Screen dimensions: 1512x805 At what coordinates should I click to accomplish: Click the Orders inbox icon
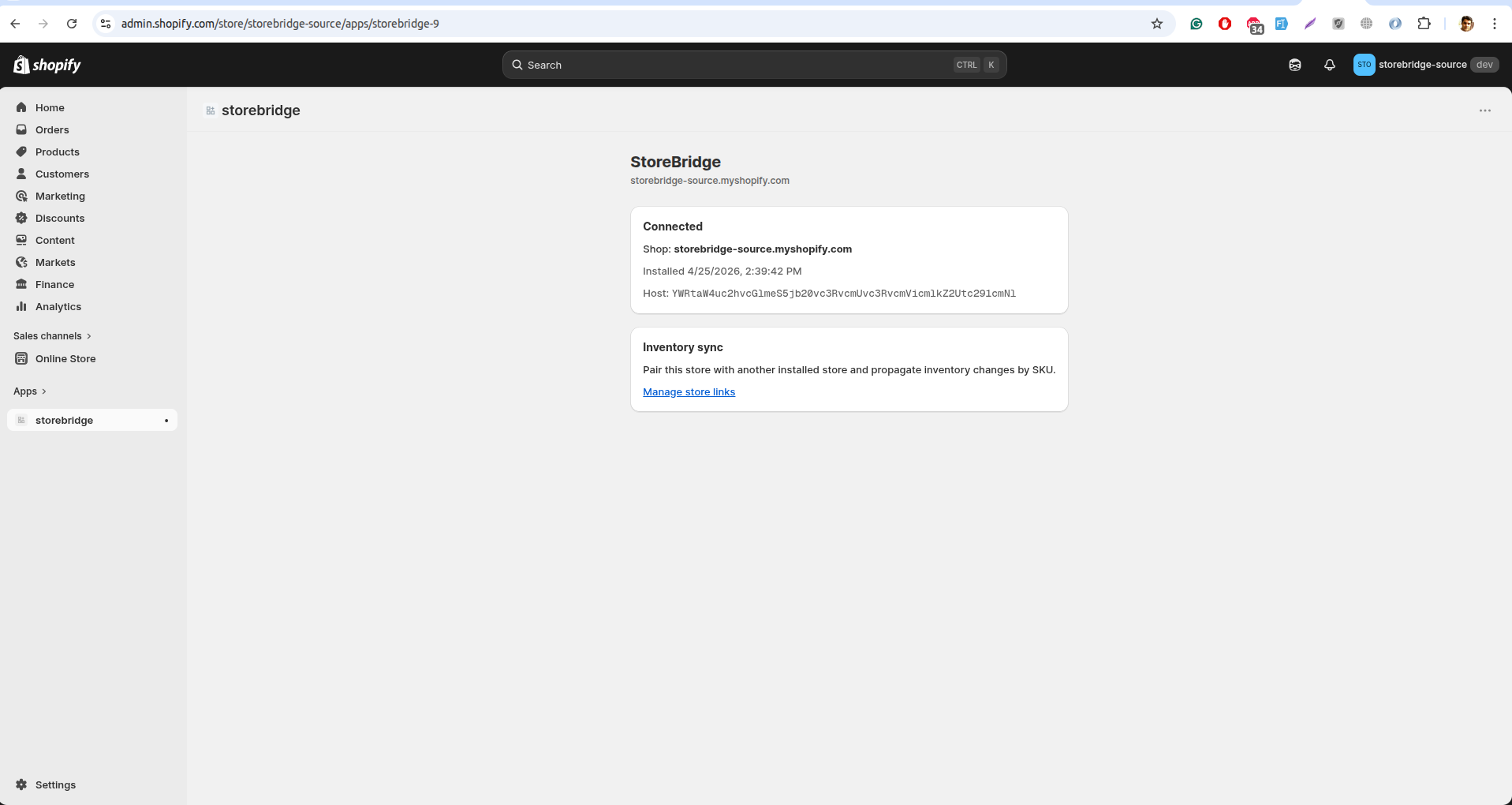click(x=21, y=129)
